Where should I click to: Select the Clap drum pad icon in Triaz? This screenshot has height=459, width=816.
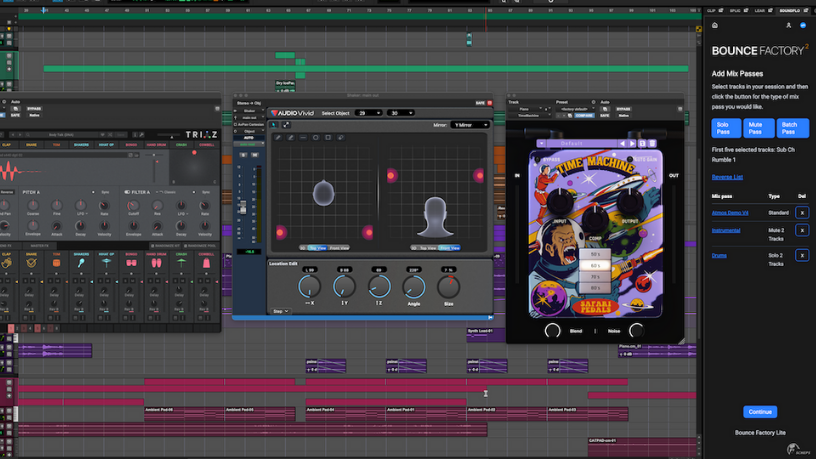click(x=6, y=263)
